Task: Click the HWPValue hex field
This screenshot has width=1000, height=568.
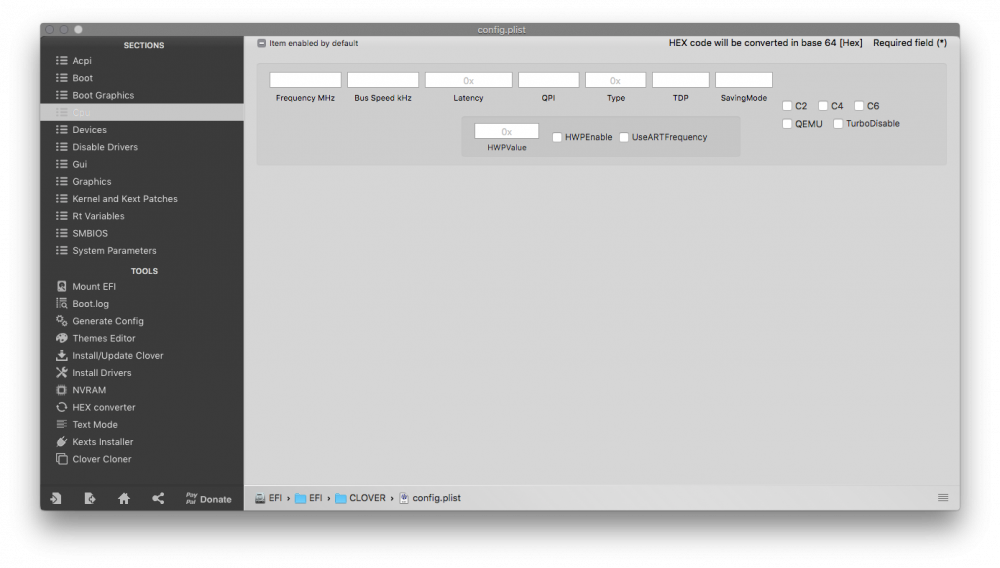Action: (x=506, y=131)
